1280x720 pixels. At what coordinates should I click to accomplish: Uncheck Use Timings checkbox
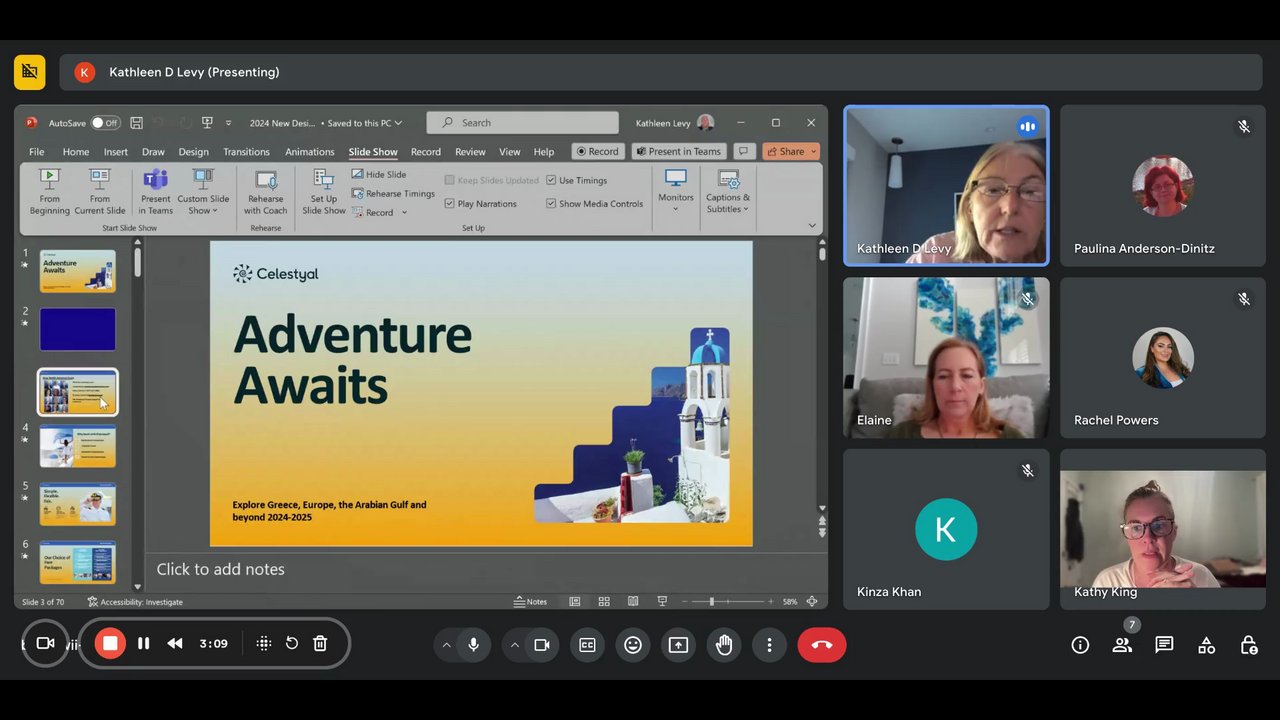(x=551, y=180)
